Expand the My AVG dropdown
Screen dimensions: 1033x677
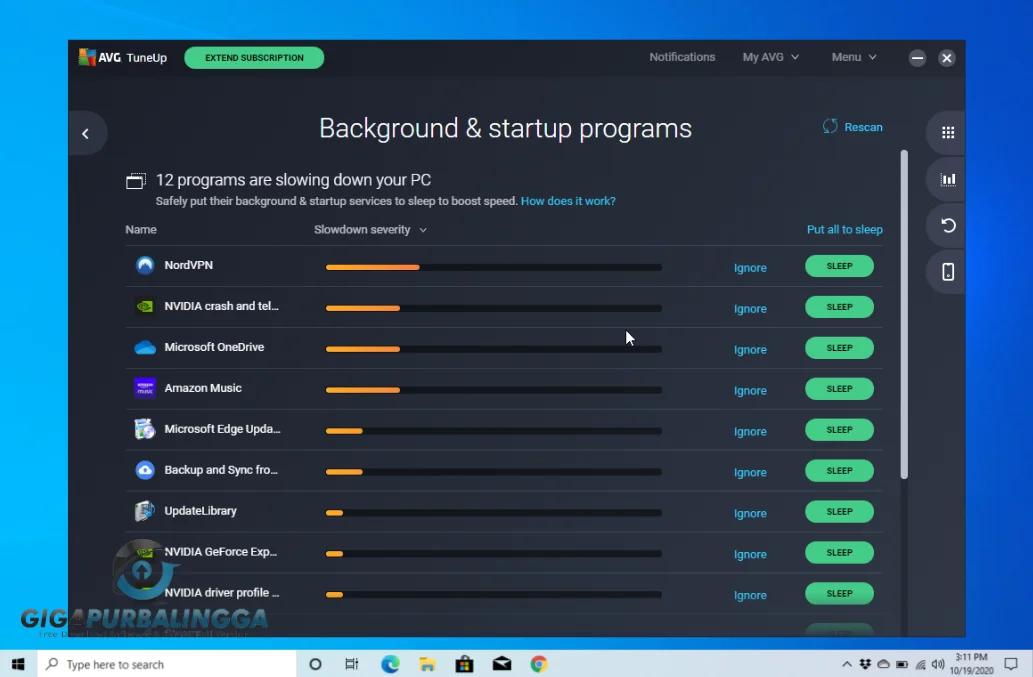pos(770,57)
